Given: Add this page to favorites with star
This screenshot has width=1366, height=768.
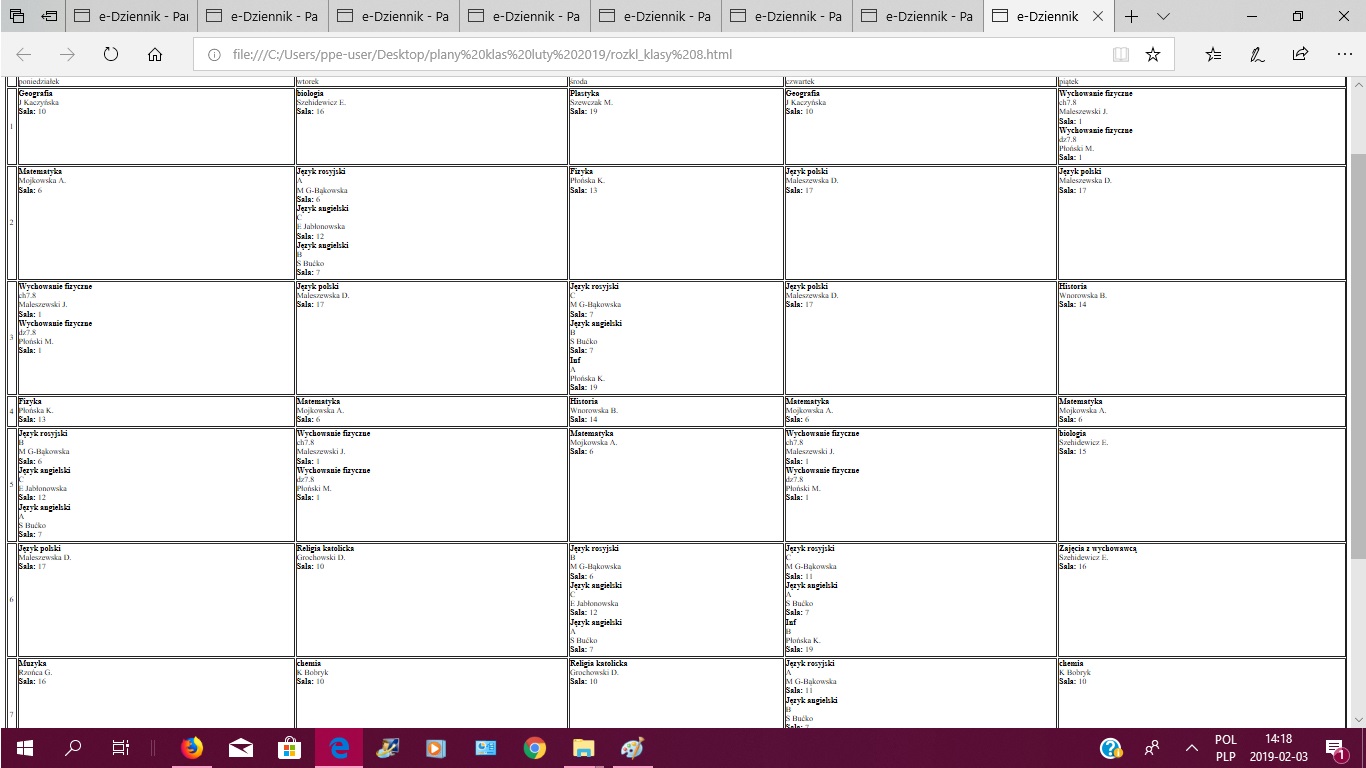Looking at the screenshot, I should (x=1153, y=55).
